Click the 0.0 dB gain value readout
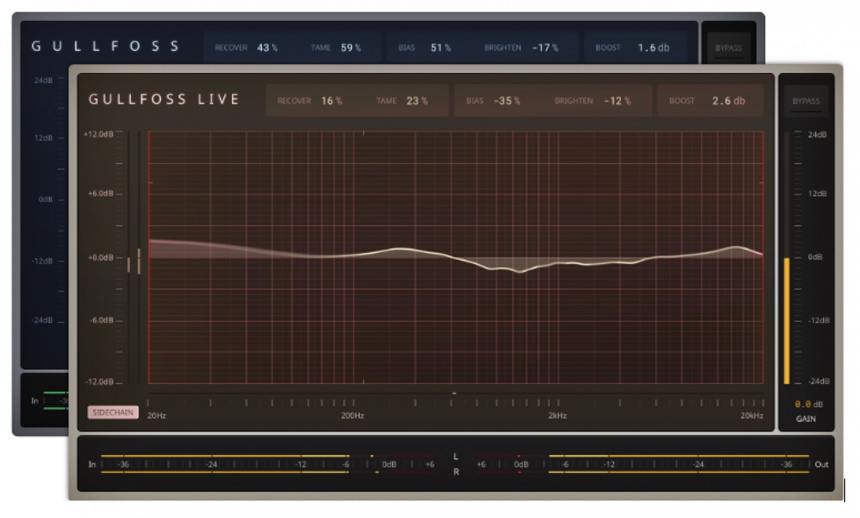Image resolution: width=860 pixels, height=518 pixels. tap(809, 404)
